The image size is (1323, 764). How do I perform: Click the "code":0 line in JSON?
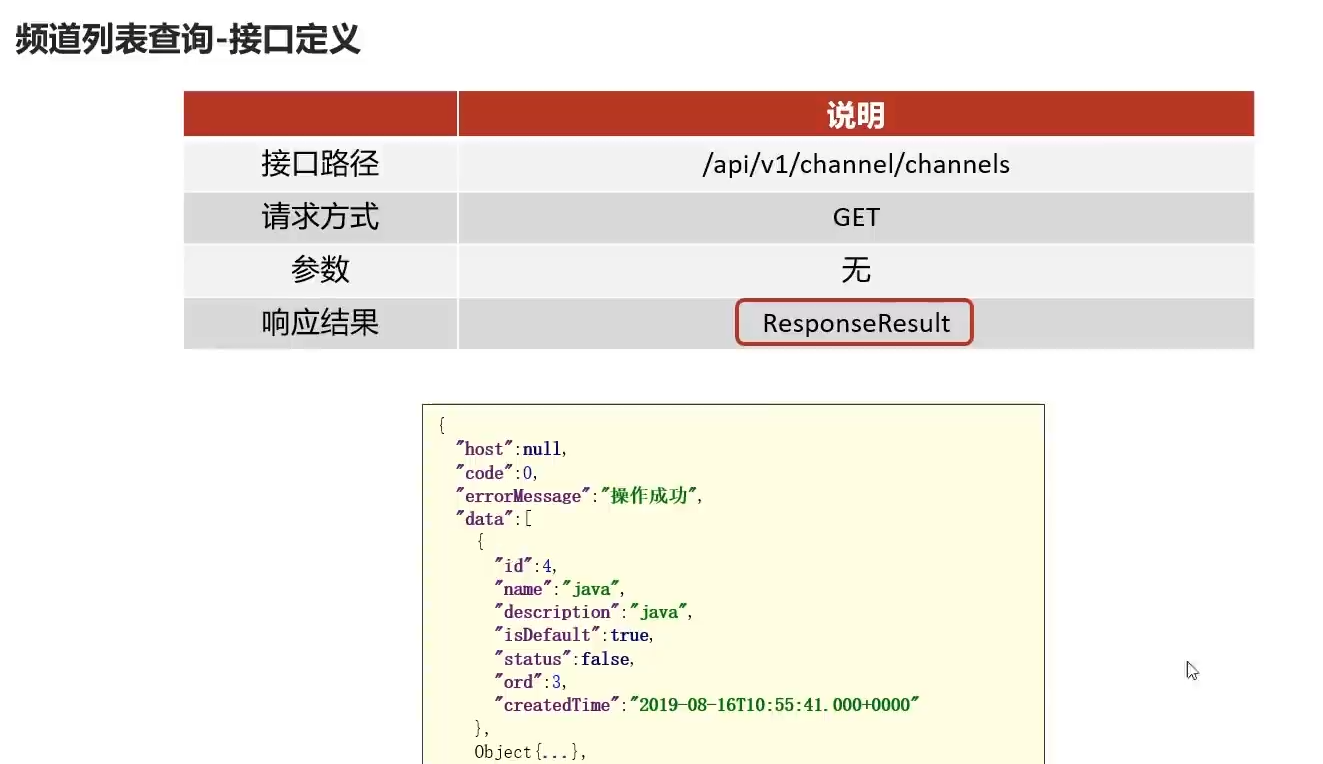pyautogui.click(x=496, y=473)
